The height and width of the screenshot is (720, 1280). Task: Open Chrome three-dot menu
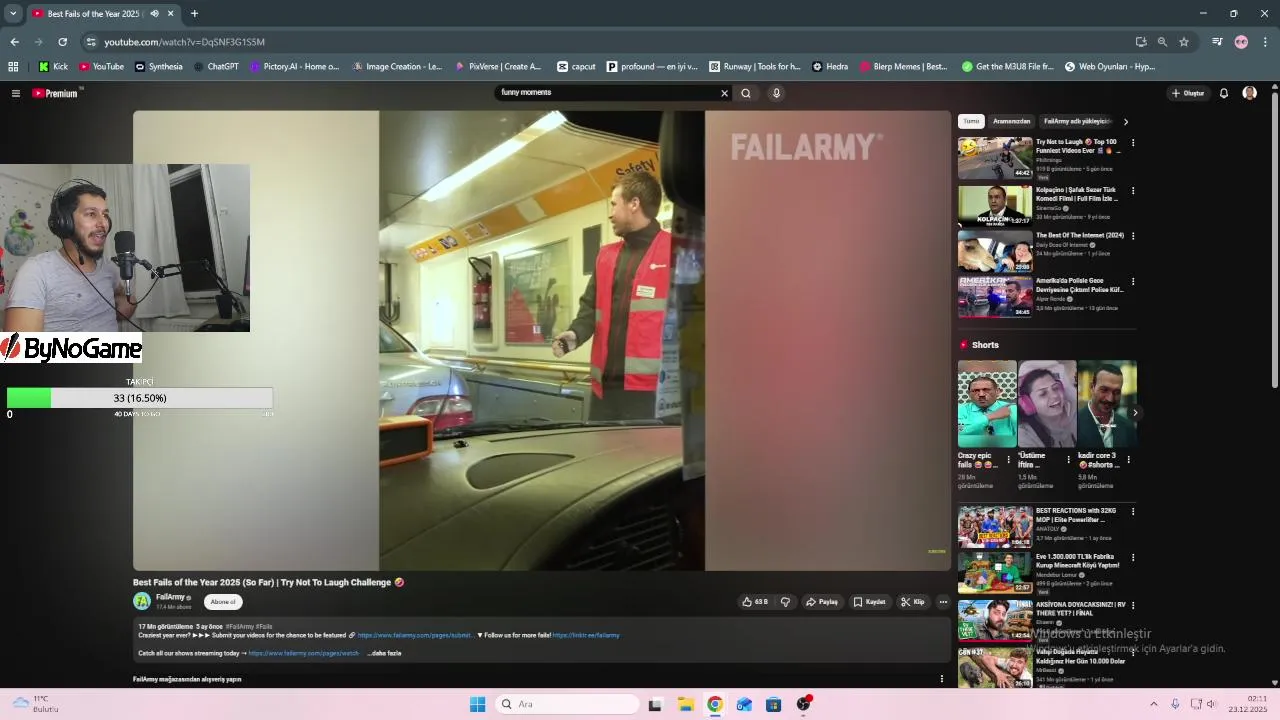pos(1265,42)
